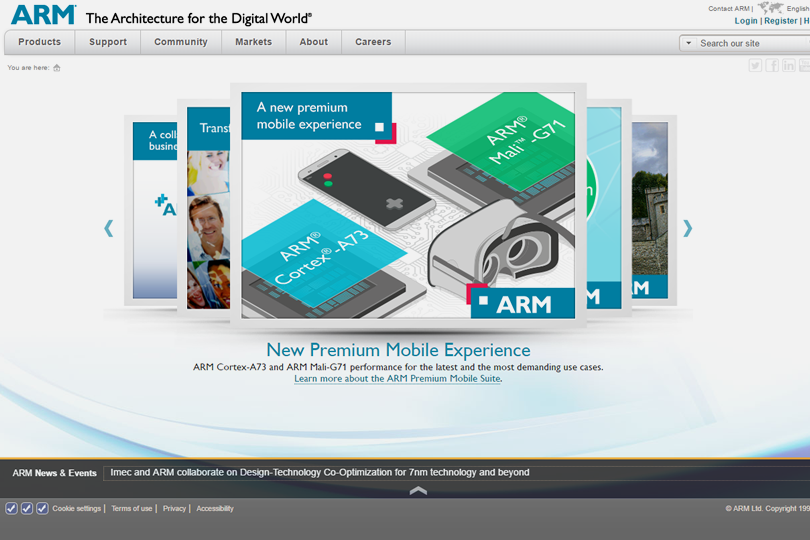Viewport: 810px width, 540px height.
Task: Follow the Learn more about ARM Premium Mobile Suite link
Action: pos(397,378)
